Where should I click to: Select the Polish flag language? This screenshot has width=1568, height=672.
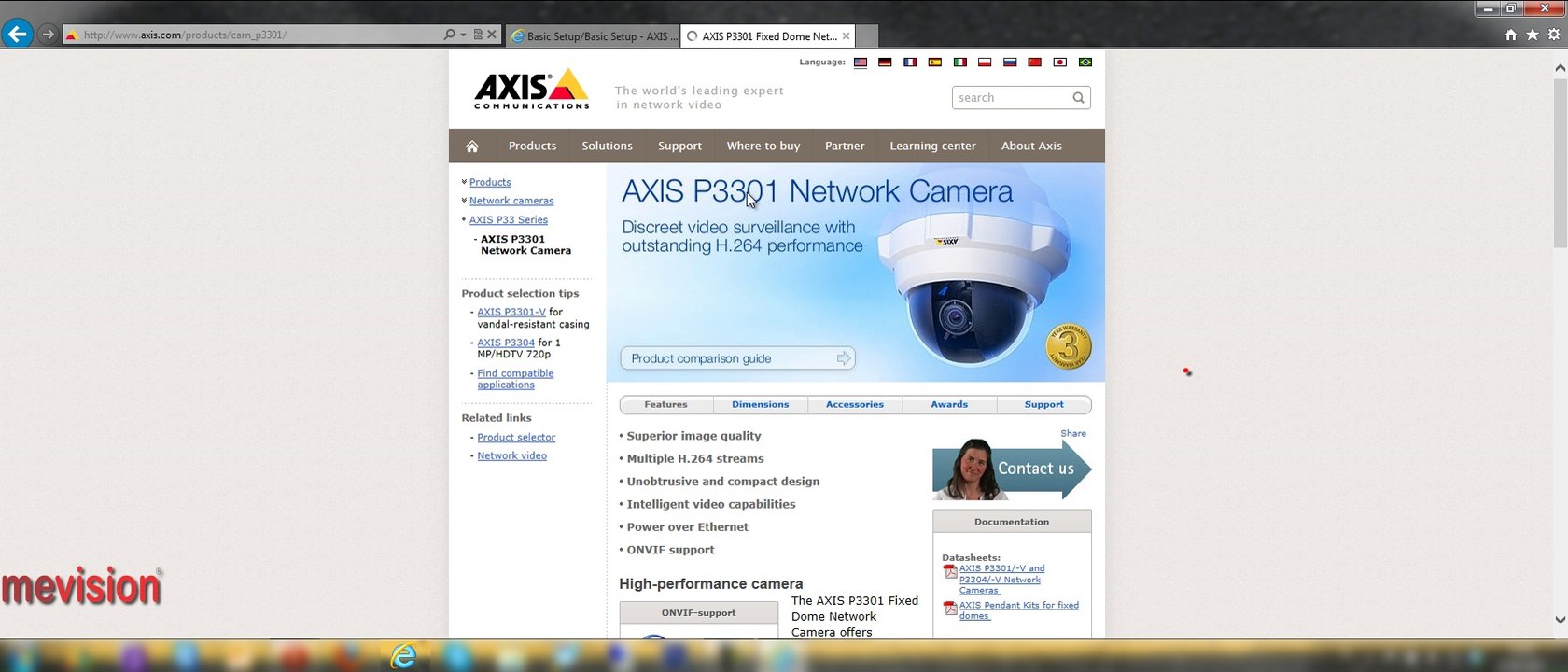pos(985,63)
